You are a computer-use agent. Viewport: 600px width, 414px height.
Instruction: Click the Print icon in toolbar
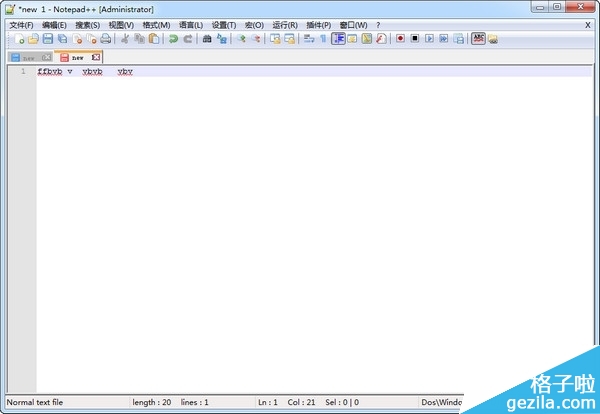105,39
